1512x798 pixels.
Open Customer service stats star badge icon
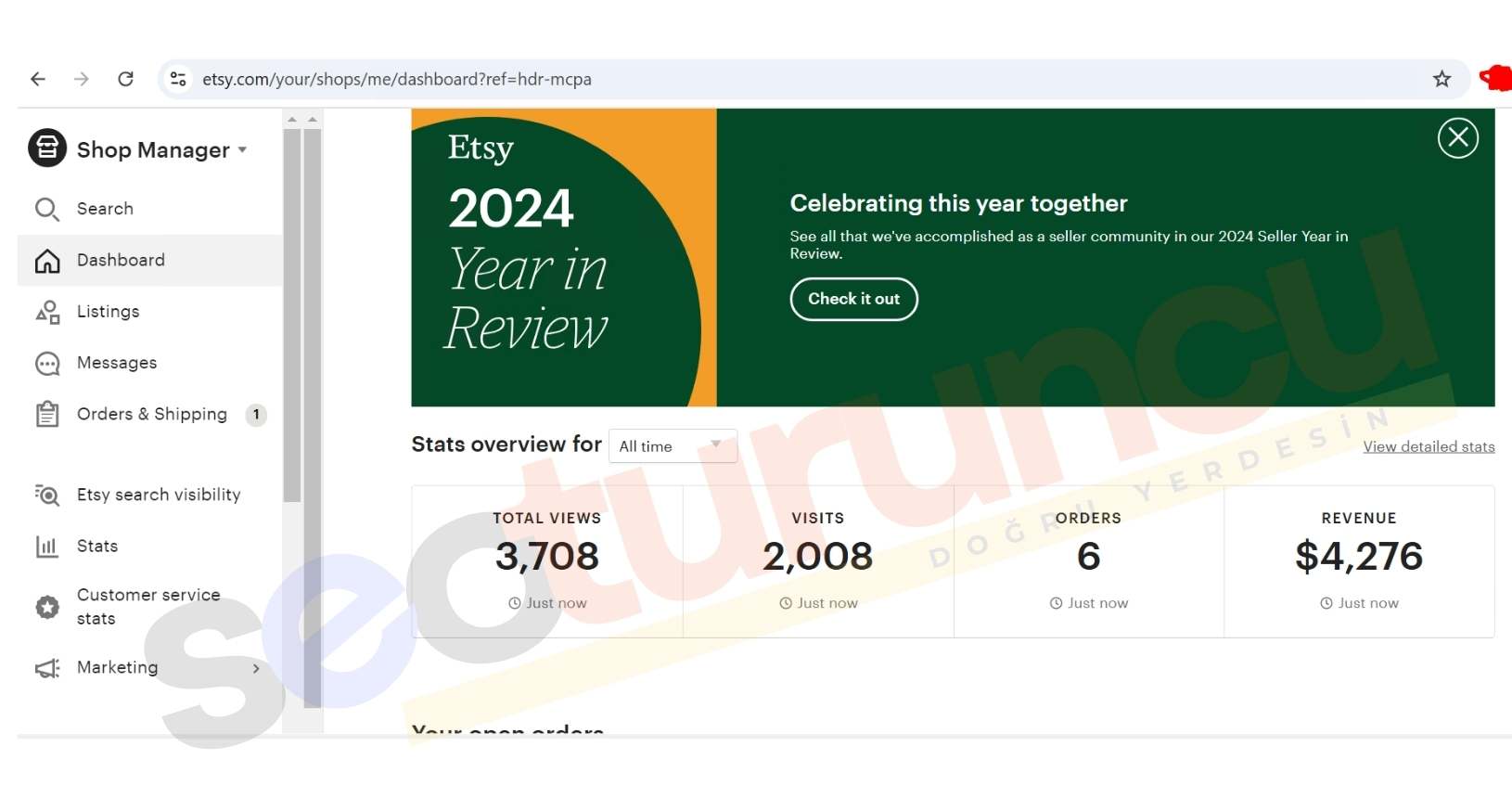[47, 607]
